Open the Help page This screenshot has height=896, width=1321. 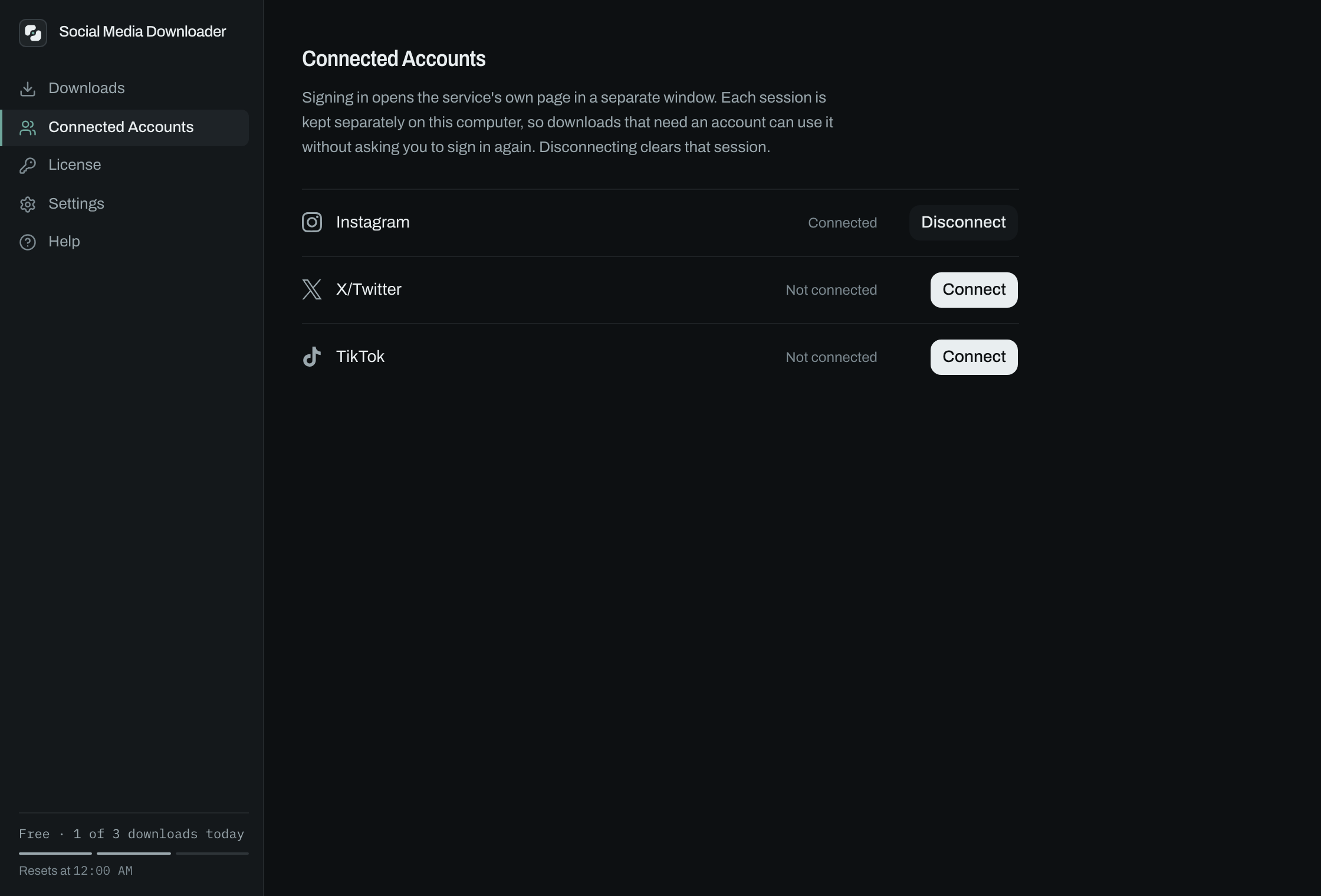click(126, 242)
